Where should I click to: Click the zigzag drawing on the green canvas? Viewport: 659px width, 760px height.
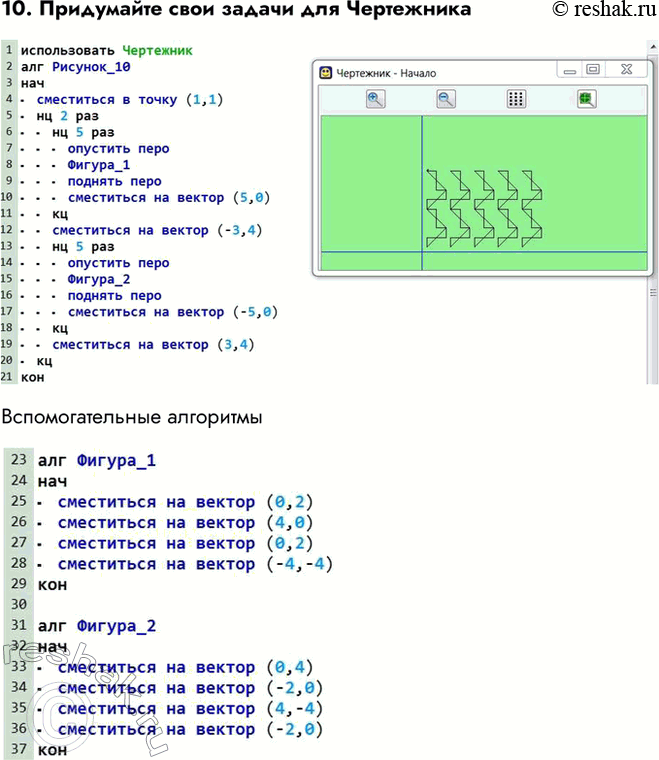click(484, 208)
